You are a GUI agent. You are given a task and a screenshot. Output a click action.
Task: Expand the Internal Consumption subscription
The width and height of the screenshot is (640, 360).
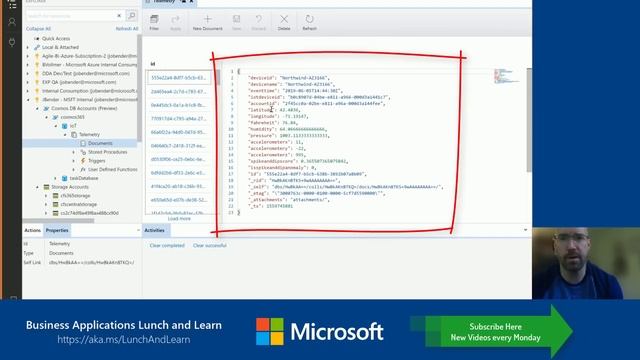pos(28,91)
